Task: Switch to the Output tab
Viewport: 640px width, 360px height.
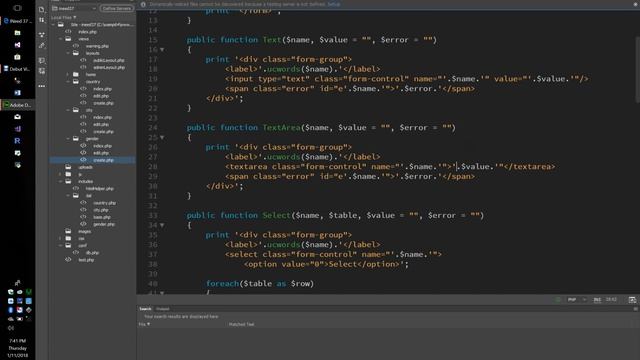Action: (162, 309)
